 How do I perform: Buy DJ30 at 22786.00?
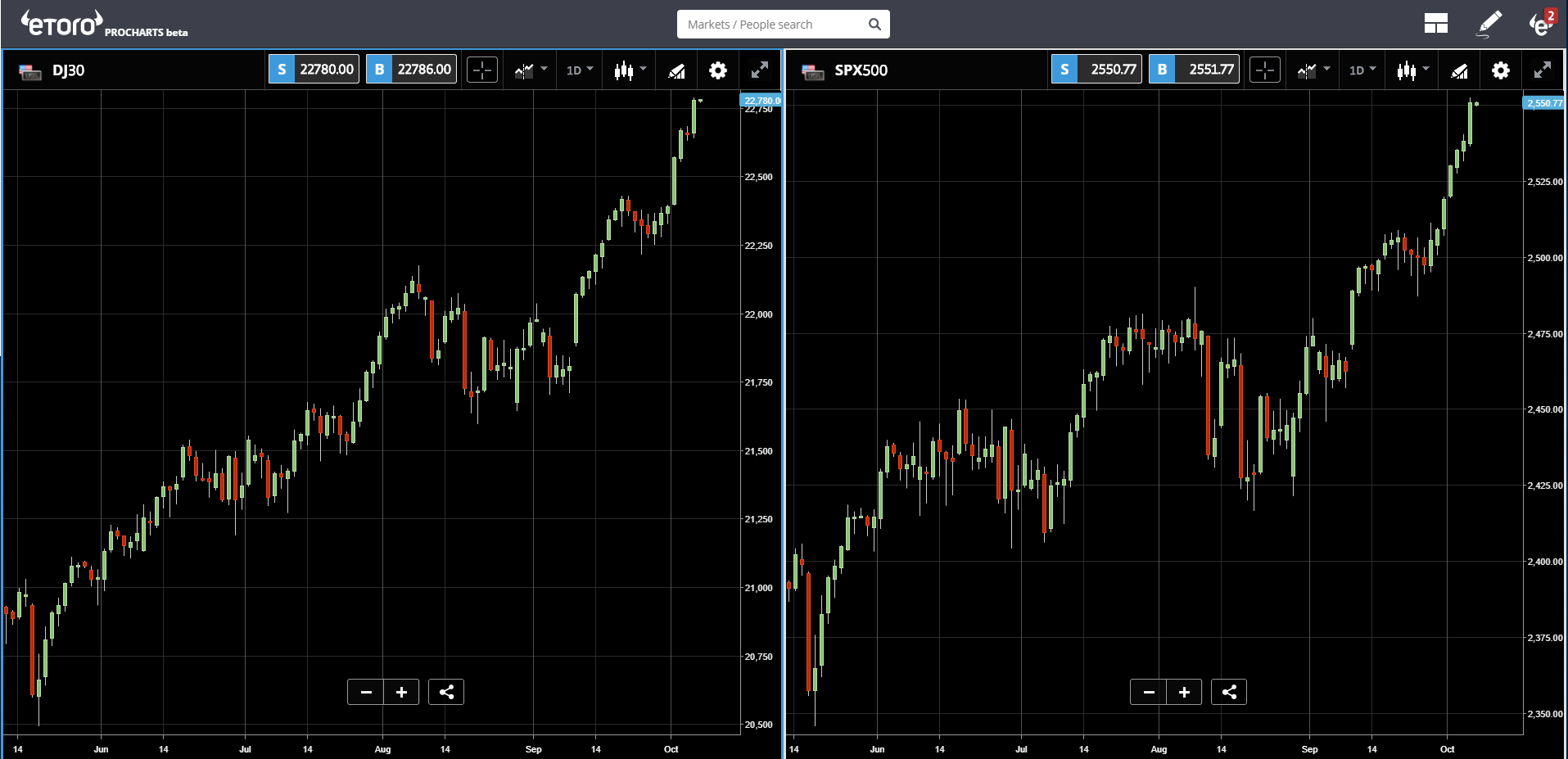(411, 70)
